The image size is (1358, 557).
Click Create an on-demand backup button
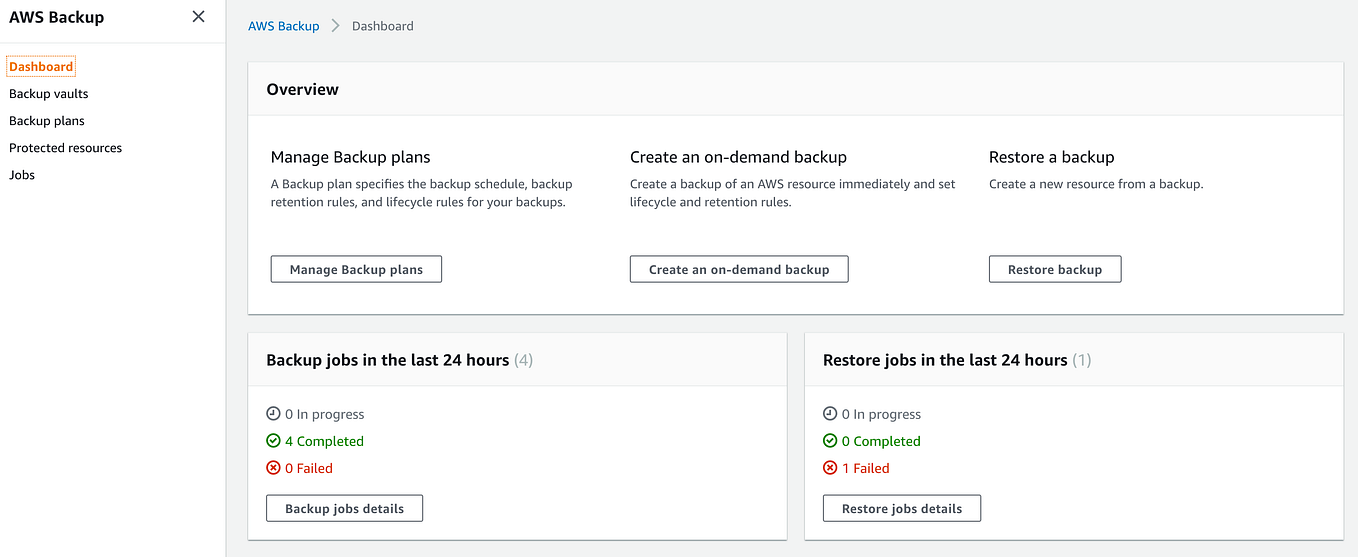coord(739,269)
